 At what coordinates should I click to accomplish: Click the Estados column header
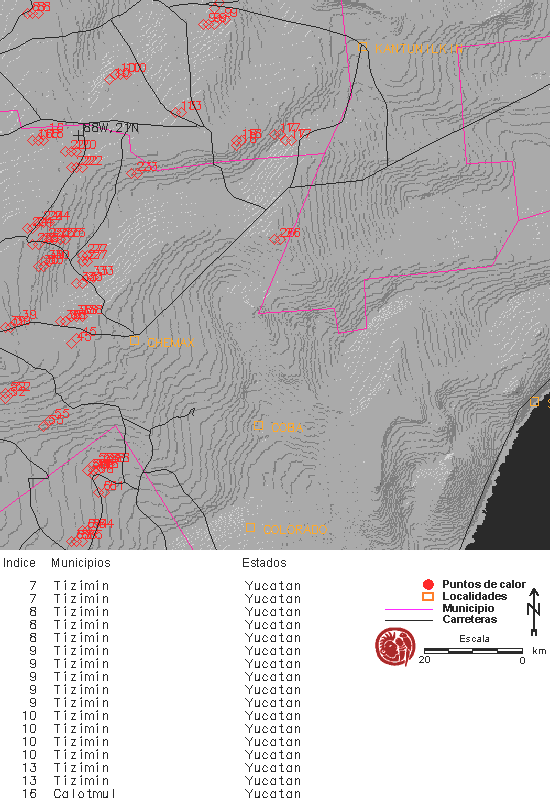[x=264, y=563]
